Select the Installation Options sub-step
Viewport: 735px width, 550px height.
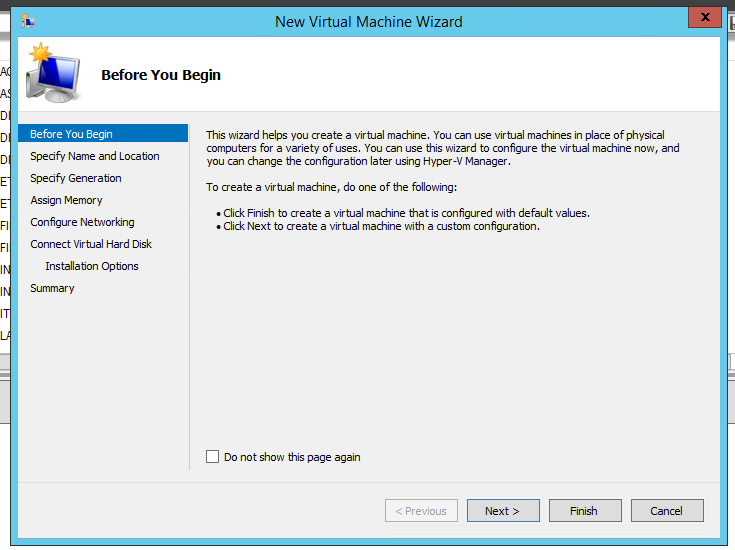coord(92,266)
